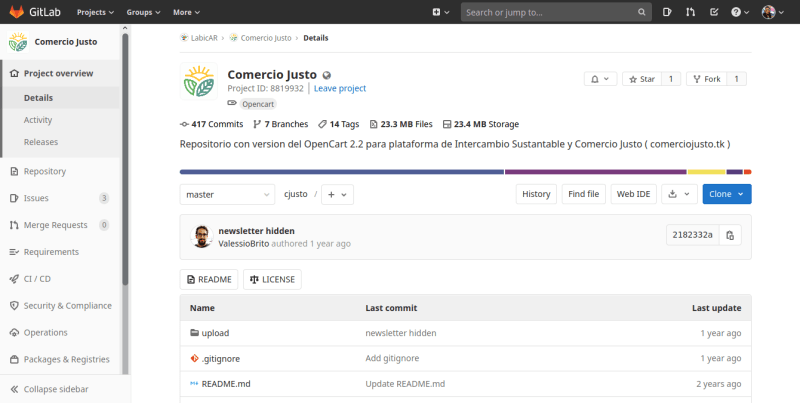Focus the Search or jump to field
800x403 pixels.
[x=556, y=12]
